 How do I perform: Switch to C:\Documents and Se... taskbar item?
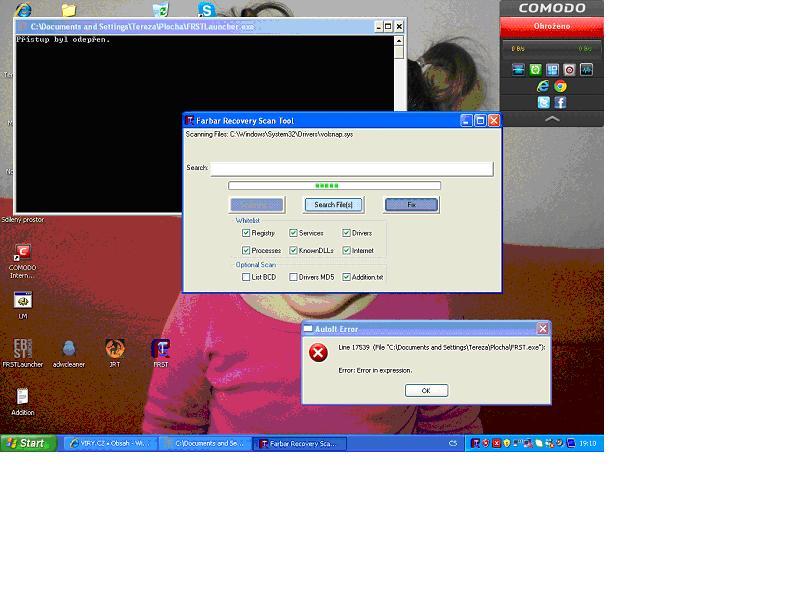pos(206,443)
